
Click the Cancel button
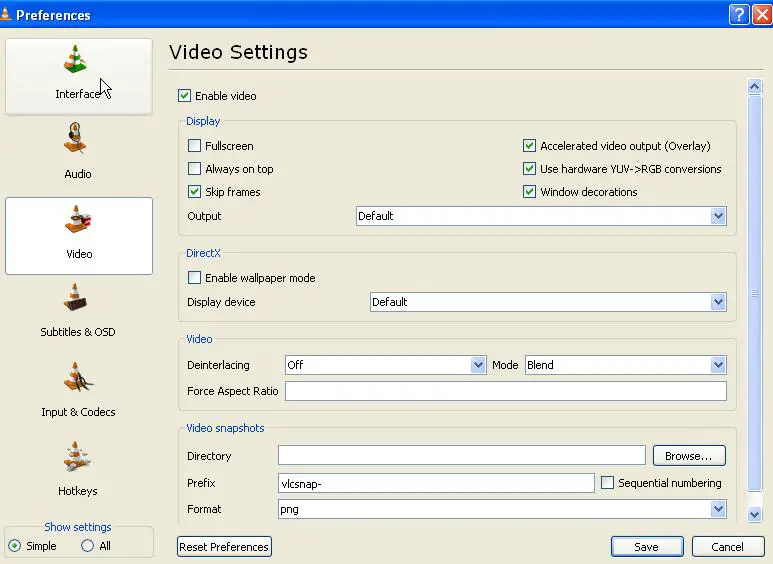[728, 547]
